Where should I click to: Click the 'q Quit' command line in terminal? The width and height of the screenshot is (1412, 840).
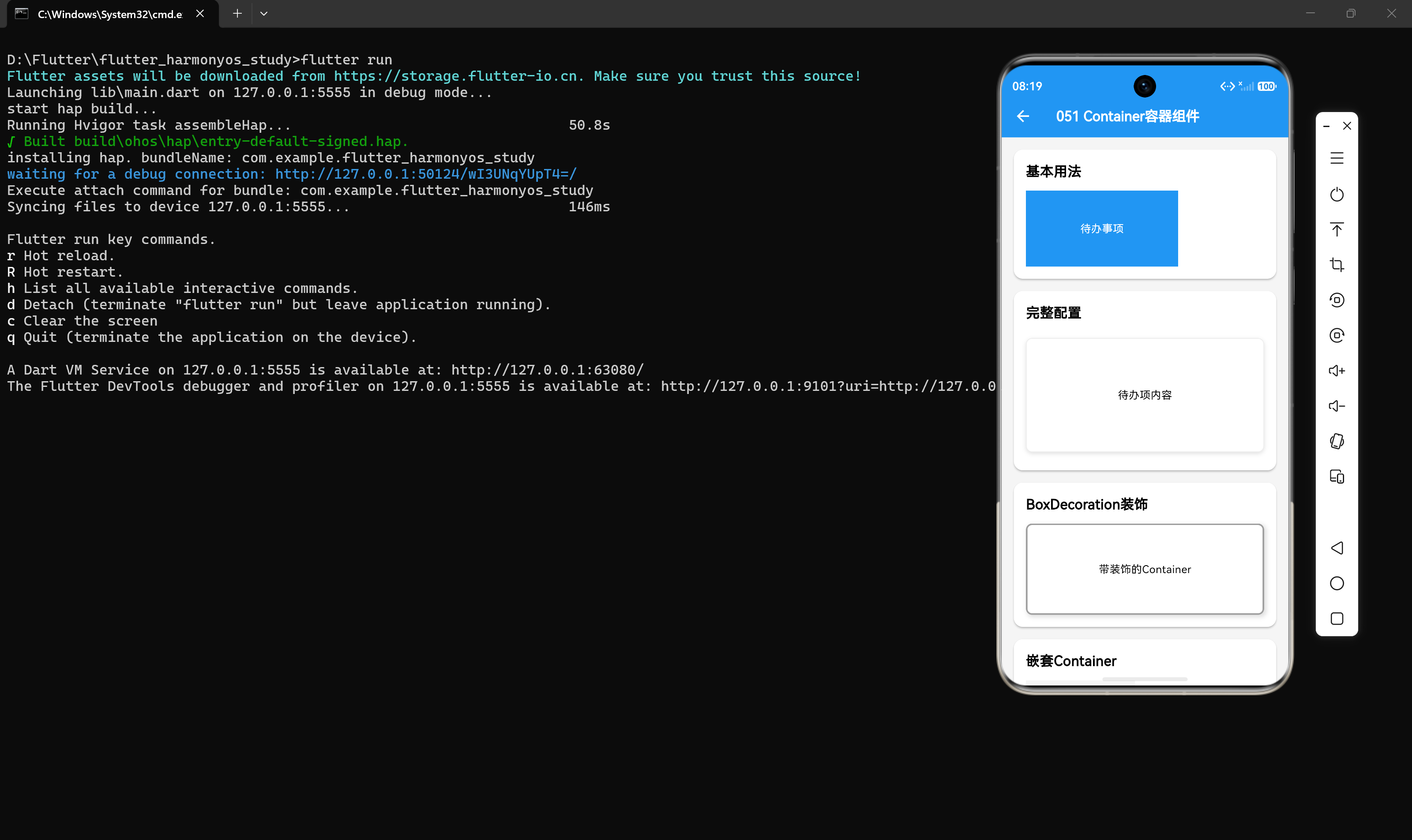(212, 337)
